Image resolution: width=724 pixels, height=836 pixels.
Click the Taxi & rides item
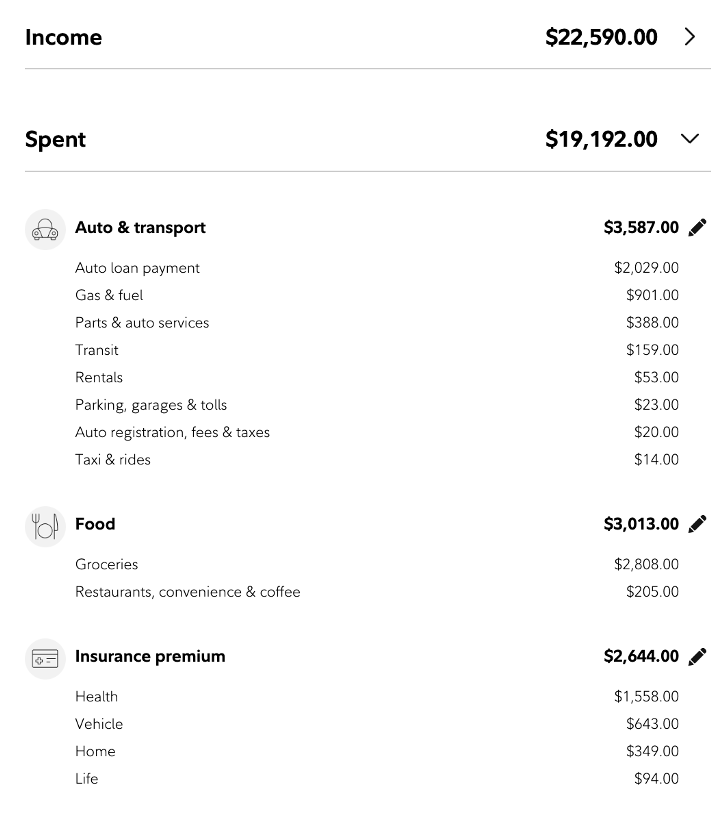coord(377,460)
